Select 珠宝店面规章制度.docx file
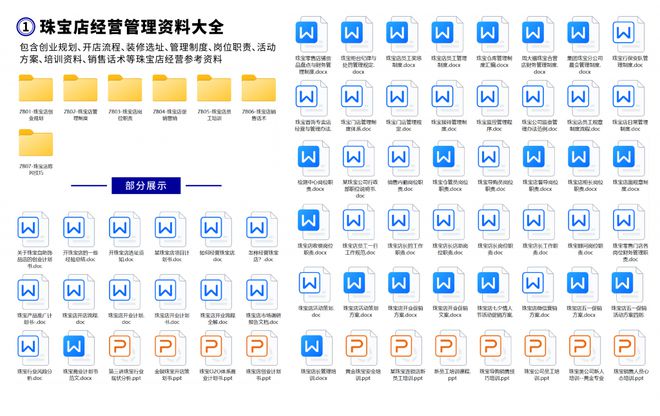Viewport: 660px width, 416px height. (x=628, y=159)
